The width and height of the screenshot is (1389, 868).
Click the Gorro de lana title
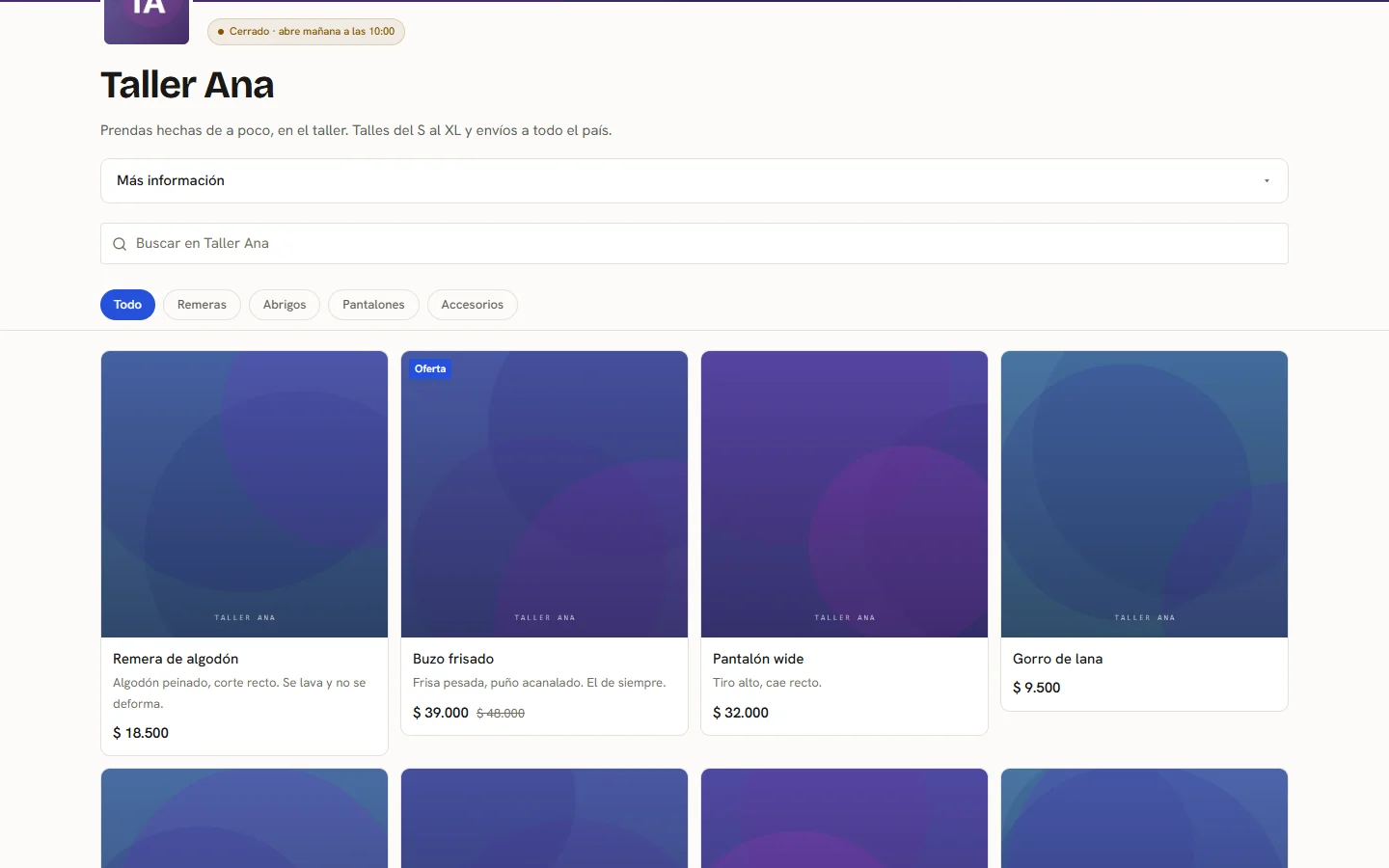click(x=1057, y=659)
